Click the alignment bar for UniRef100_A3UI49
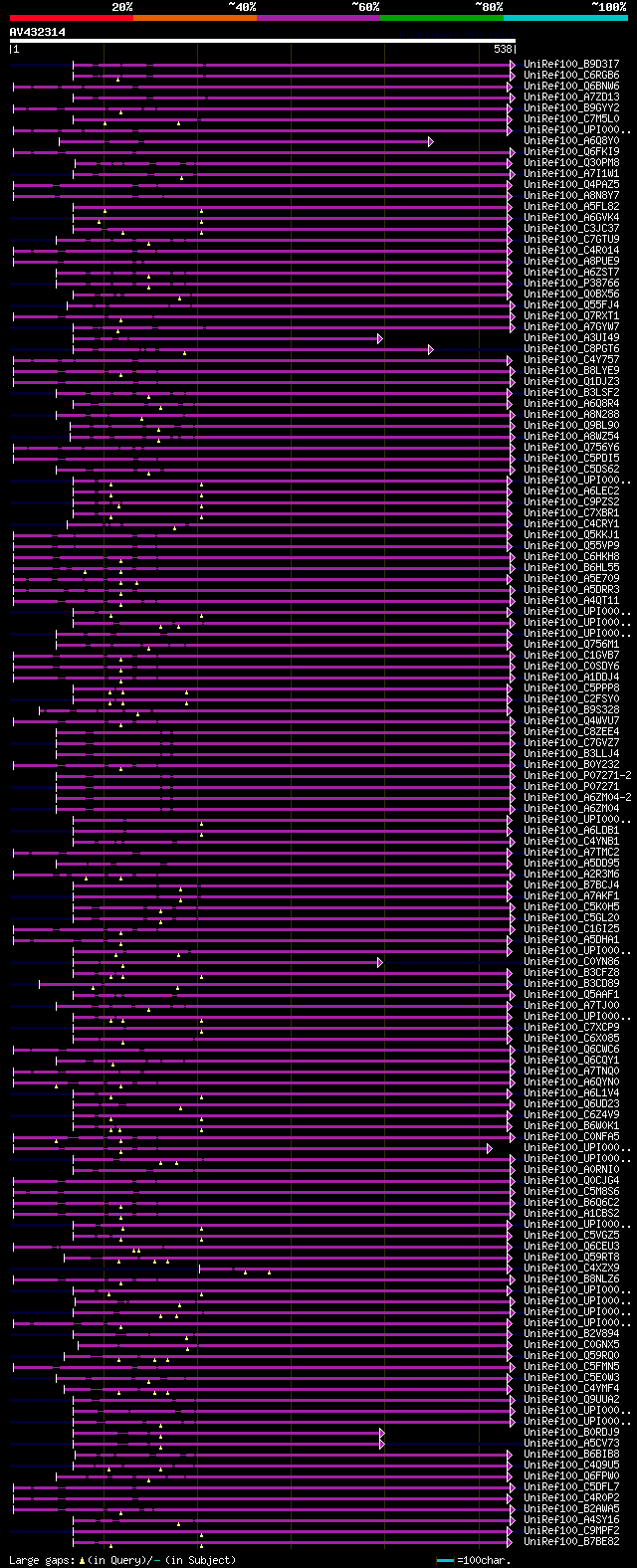 tap(227, 338)
